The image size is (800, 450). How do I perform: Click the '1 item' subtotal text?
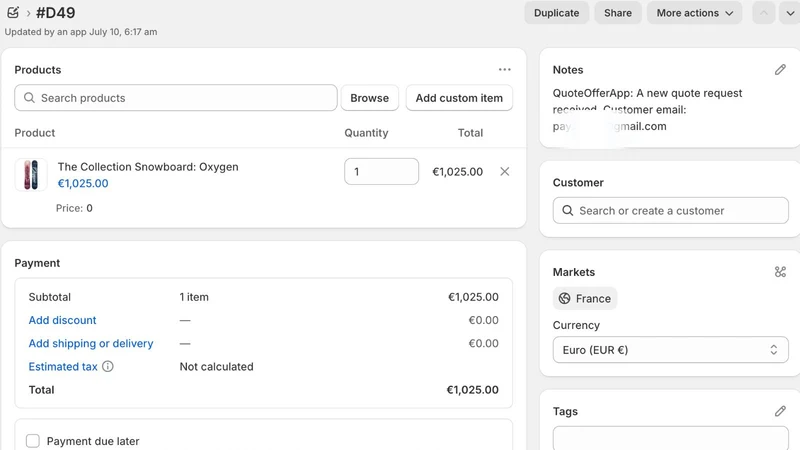[194, 297]
